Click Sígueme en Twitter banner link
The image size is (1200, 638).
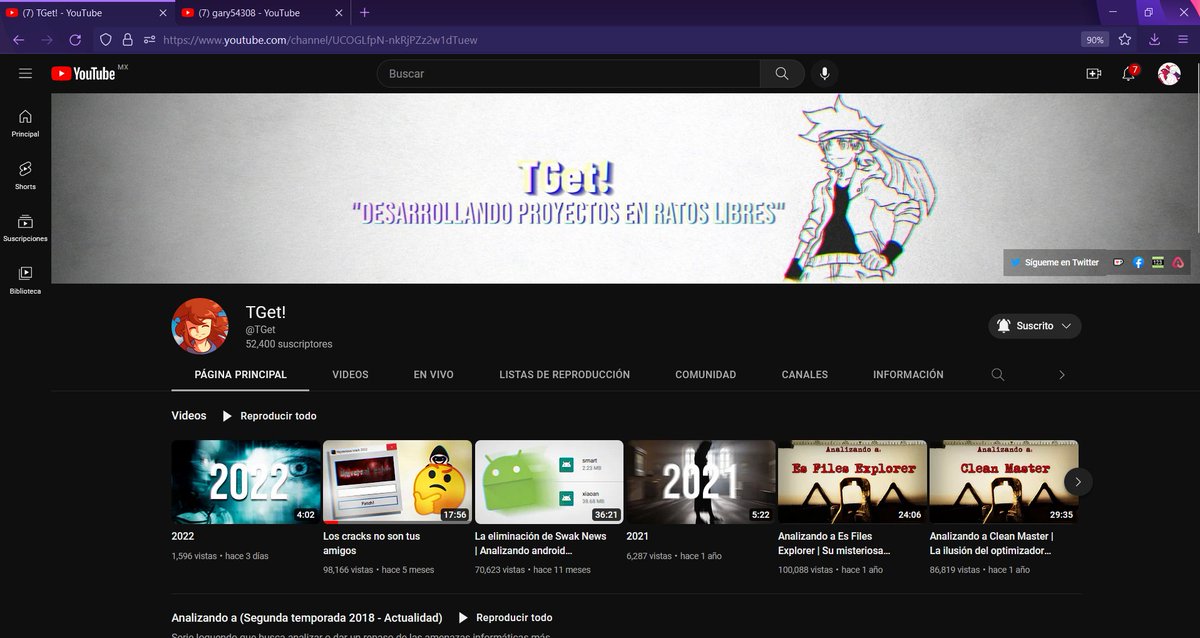[x=1055, y=262]
